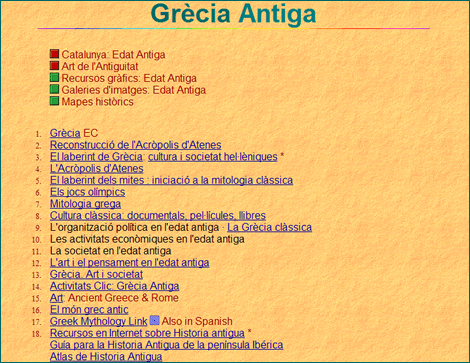Click the green square icon beside Recursos gràfics
The image size is (470, 363).
(54, 77)
